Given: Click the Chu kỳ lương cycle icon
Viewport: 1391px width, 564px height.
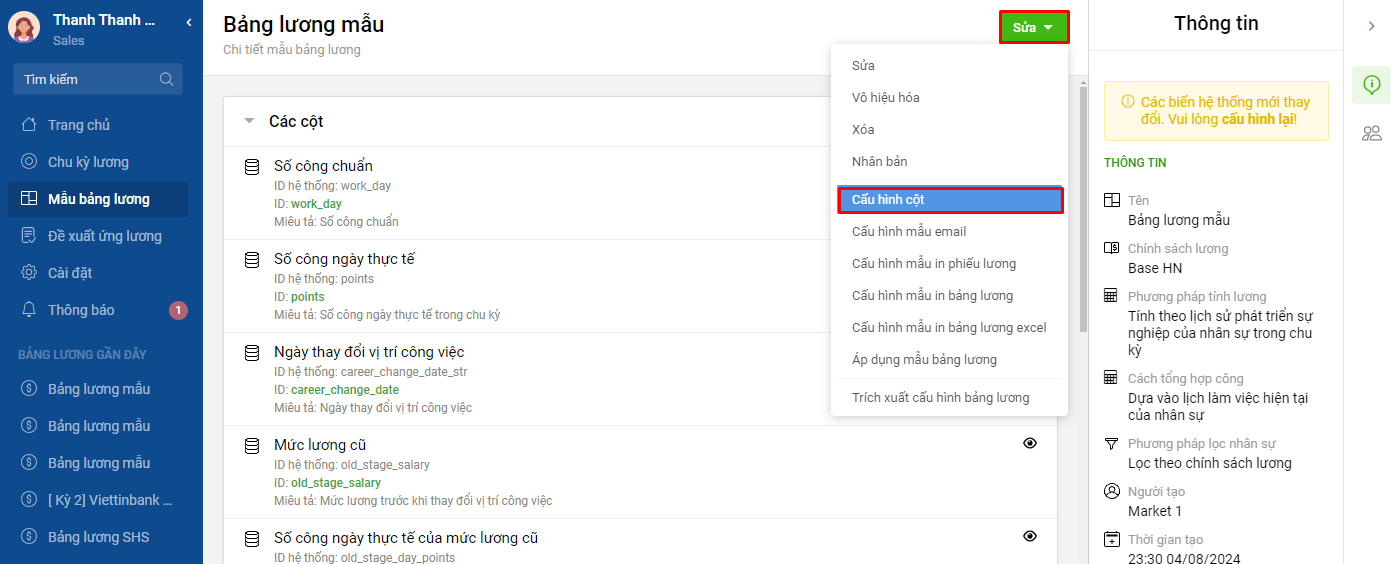Looking at the screenshot, I should [29, 162].
